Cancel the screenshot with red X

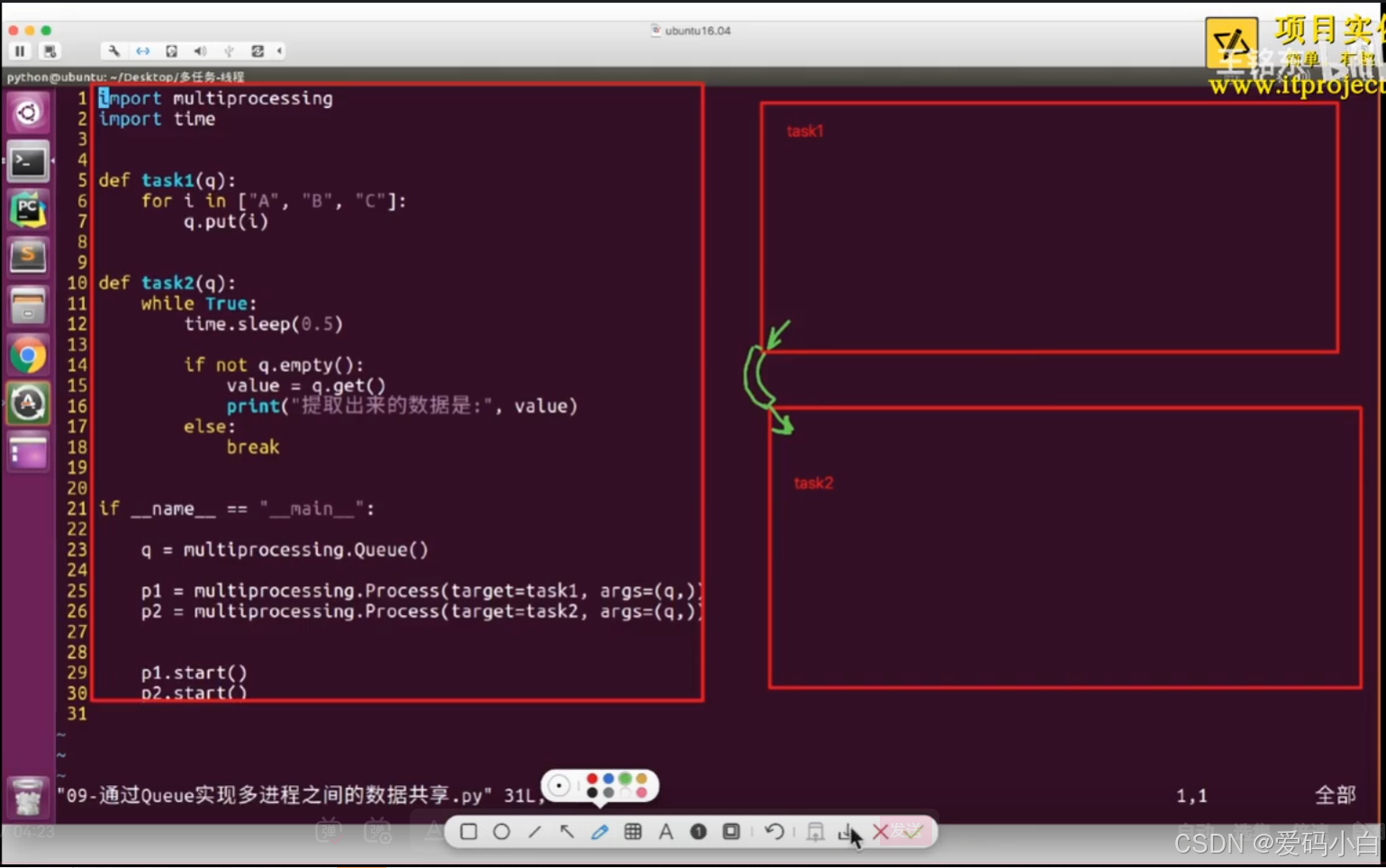(x=881, y=831)
